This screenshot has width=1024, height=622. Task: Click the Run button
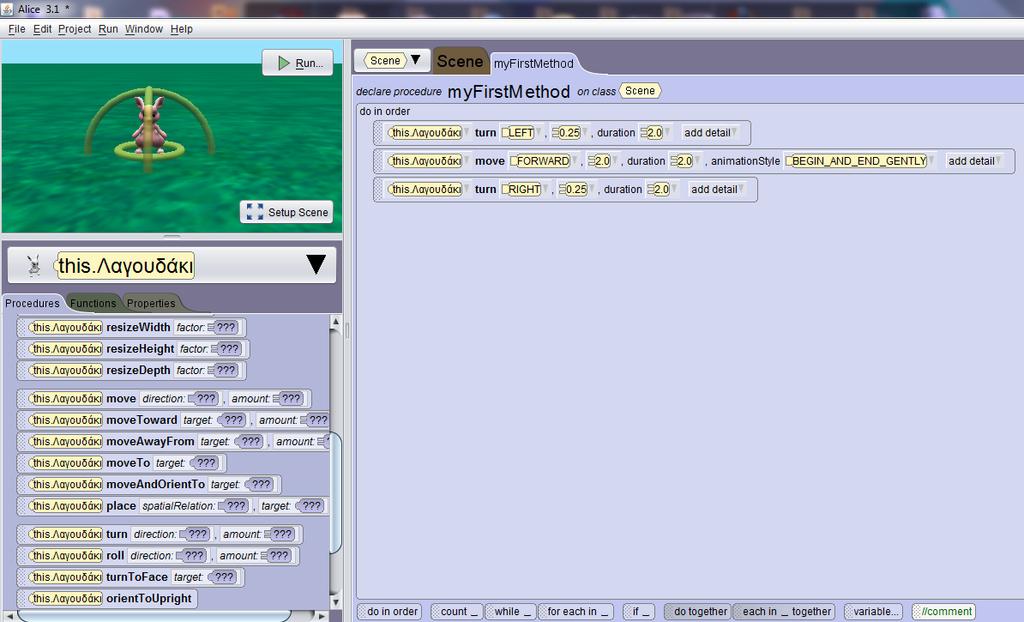pos(298,63)
